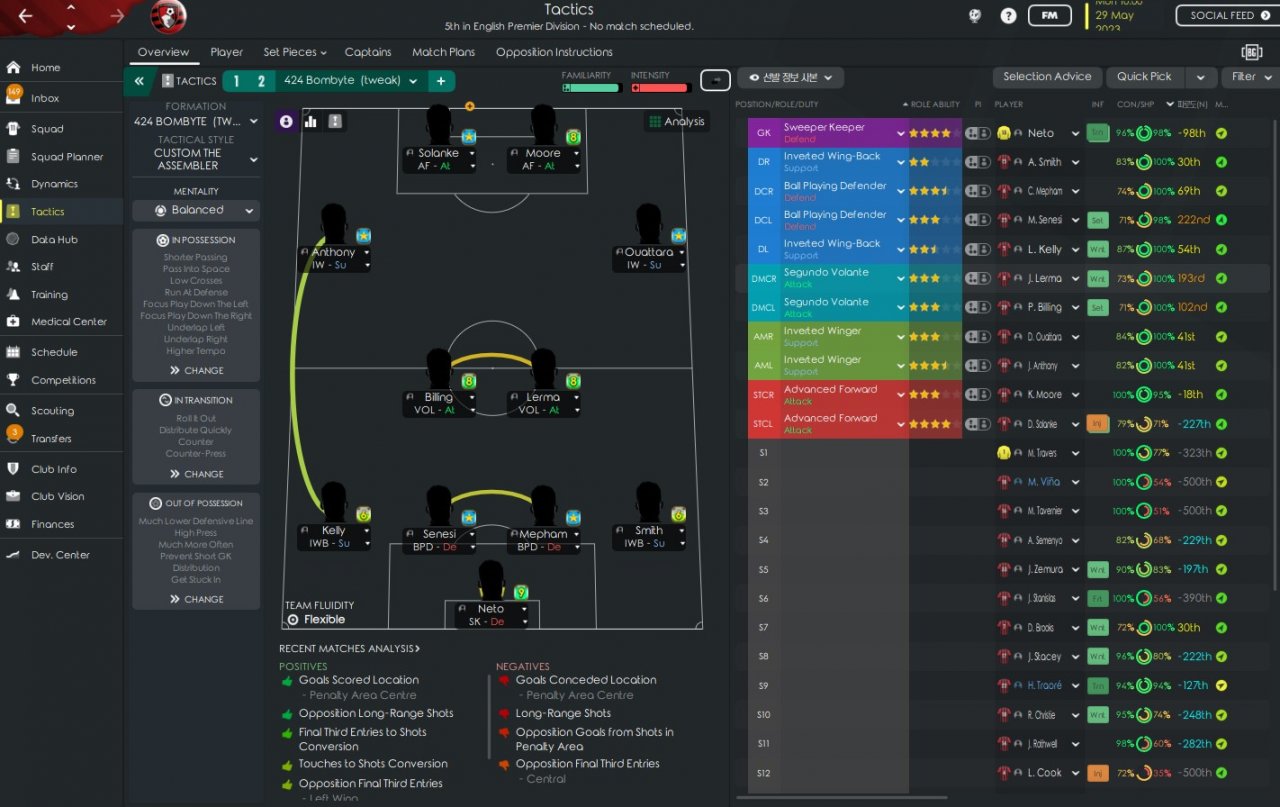Click the BG icon near top right
The height and width of the screenshot is (807, 1280).
[x=1251, y=52]
